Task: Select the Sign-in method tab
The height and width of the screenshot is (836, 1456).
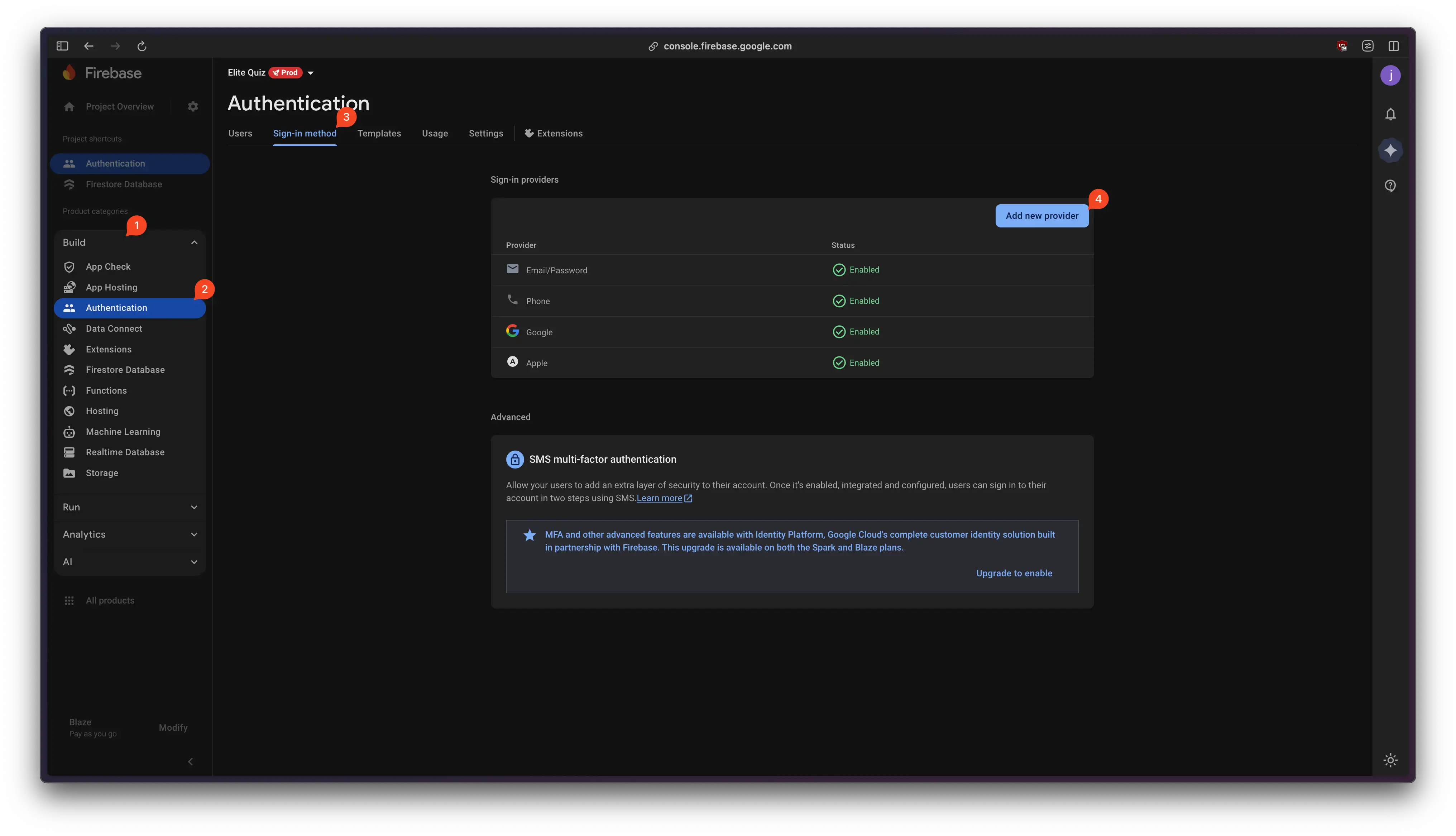Action: click(x=305, y=133)
